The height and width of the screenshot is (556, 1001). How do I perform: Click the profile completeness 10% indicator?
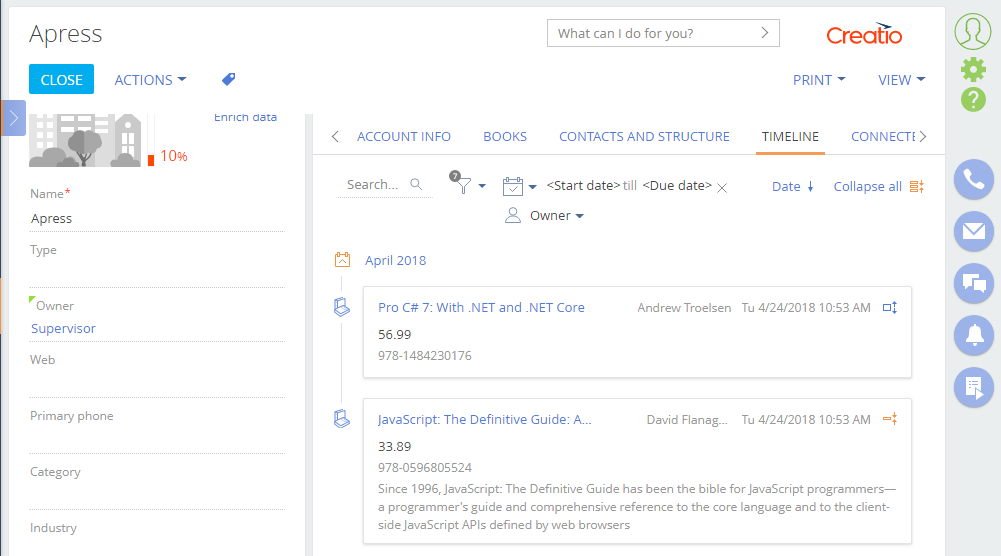[173, 156]
